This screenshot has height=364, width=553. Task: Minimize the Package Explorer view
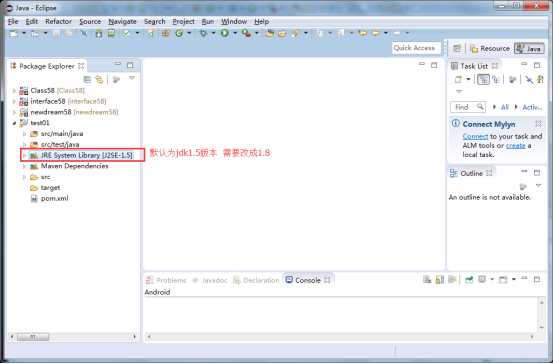118,65
